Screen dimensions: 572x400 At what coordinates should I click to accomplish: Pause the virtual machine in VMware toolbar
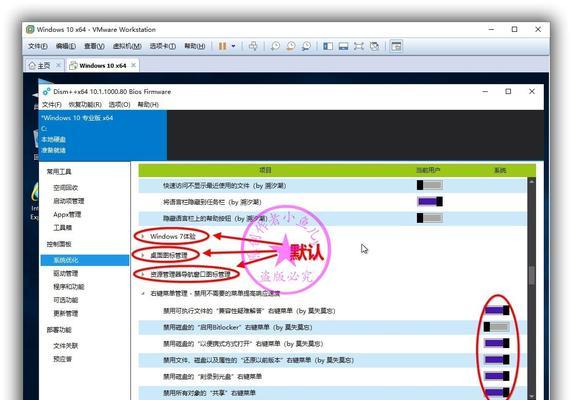[223, 46]
